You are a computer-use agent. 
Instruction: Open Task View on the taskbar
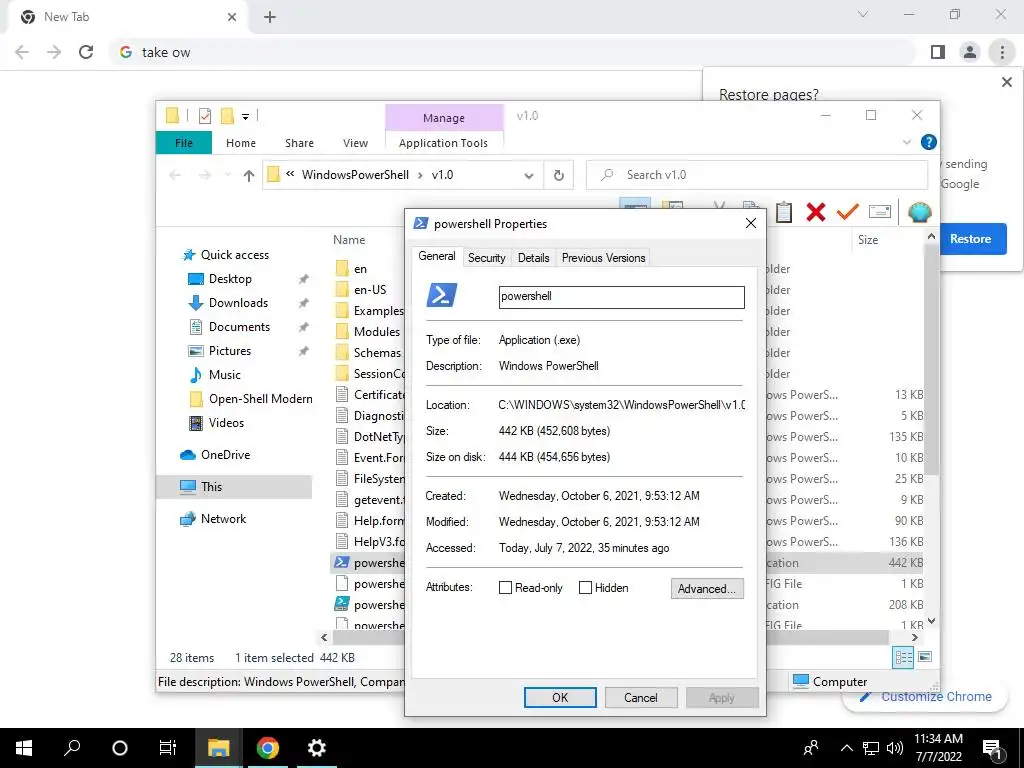pos(168,748)
